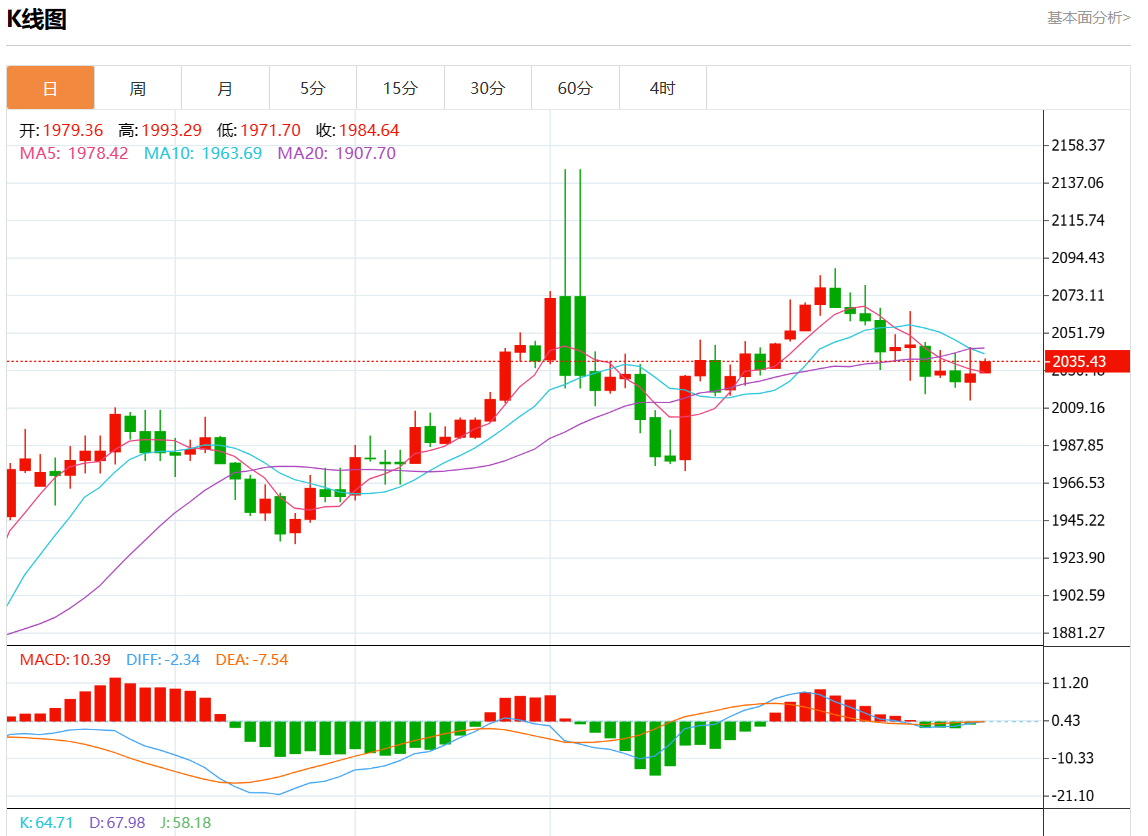Open the 基本面分析> link
Viewport: 1148px width, 836px height.
pos(1089,18)
